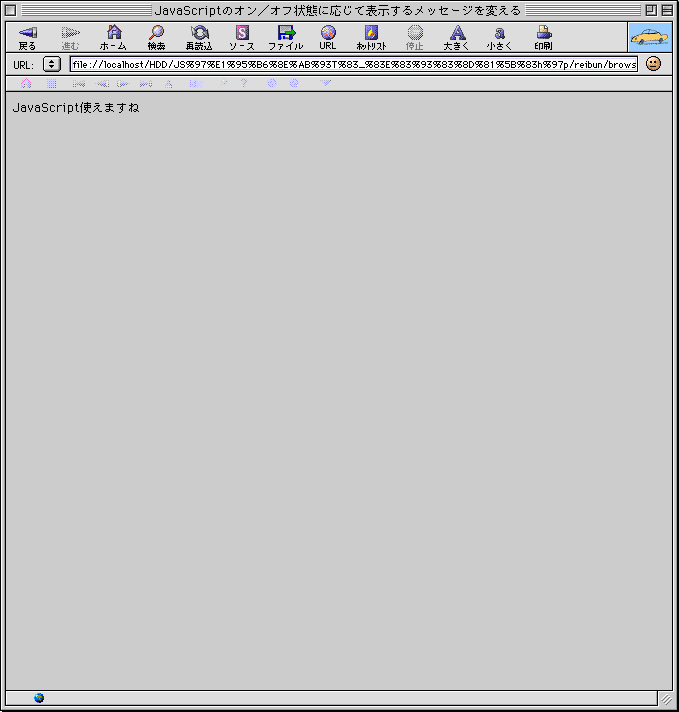Print the page with 印刷 button

(x=543, y=38)
